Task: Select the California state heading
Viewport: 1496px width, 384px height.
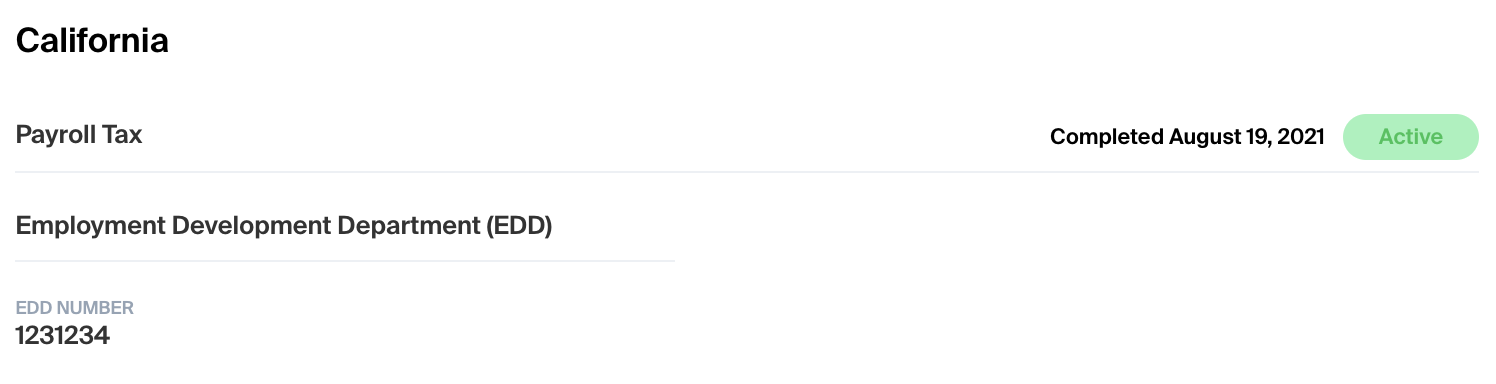Action: point(92,41)
